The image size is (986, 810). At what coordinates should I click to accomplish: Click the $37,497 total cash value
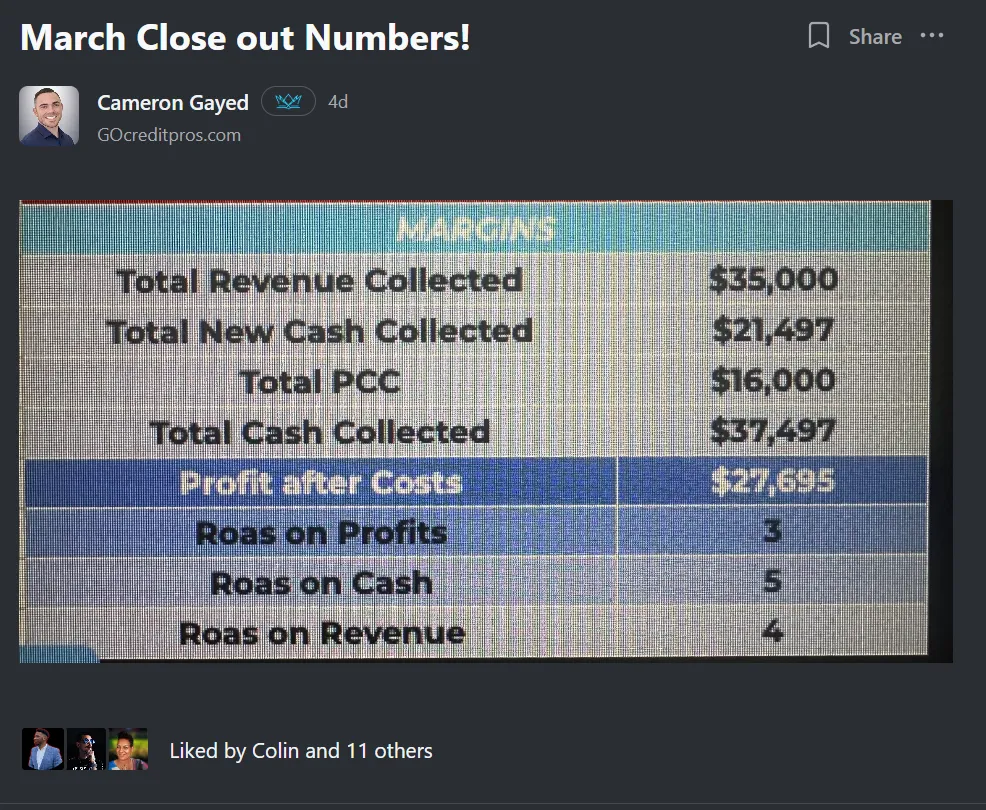tap(773, 431)
